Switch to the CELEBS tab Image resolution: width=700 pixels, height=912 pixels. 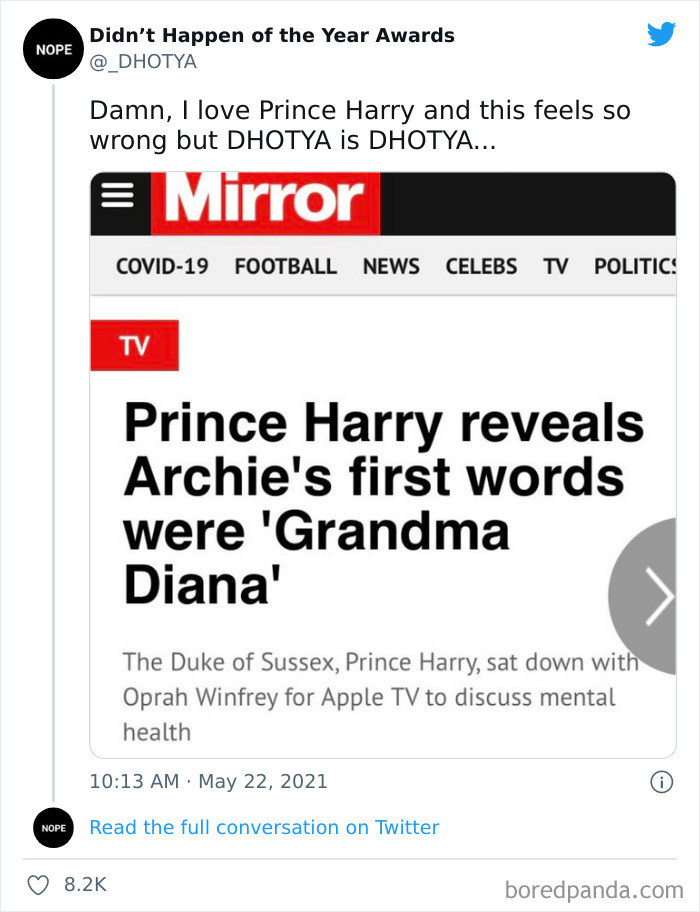pos(481,266)
